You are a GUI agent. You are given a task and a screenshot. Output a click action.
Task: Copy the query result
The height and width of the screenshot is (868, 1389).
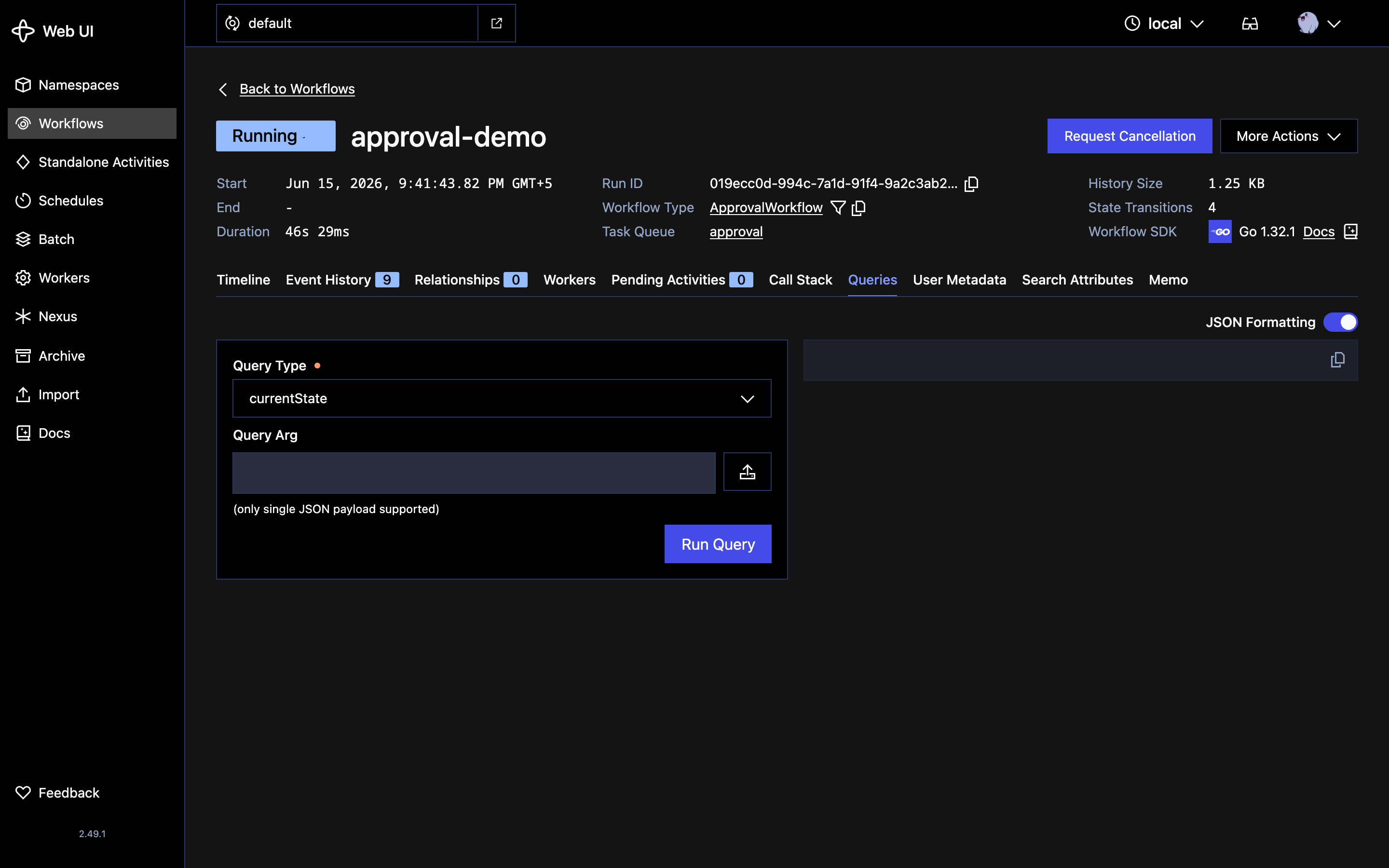coord(1337,360)
